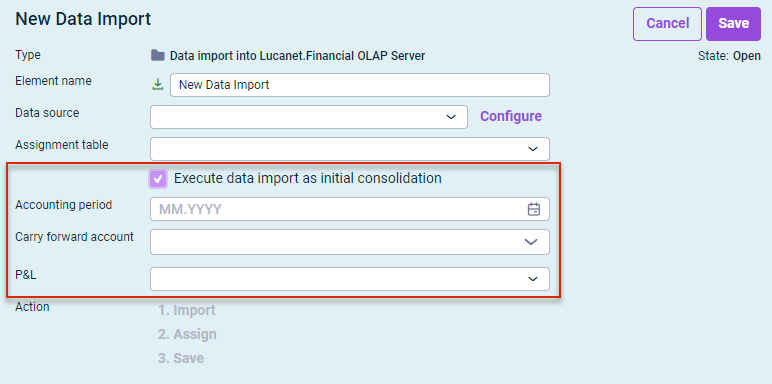This screenshot has width=772, height=384.
Task: Select the 1. Import action
Action: point(187,310)
